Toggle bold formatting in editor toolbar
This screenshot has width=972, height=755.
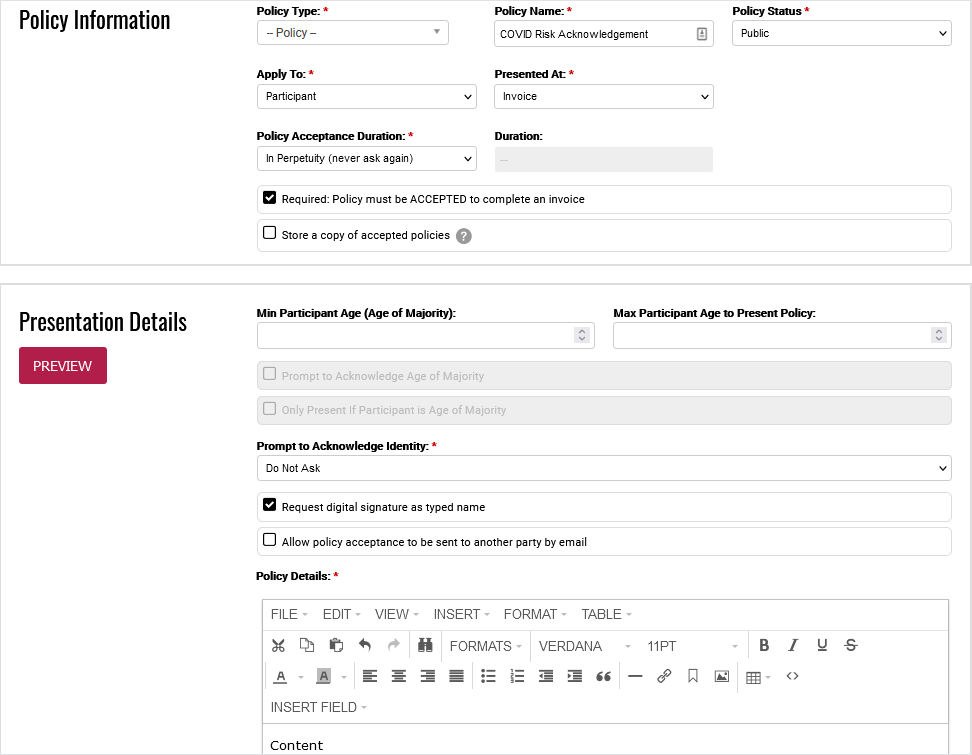[764, 646]
